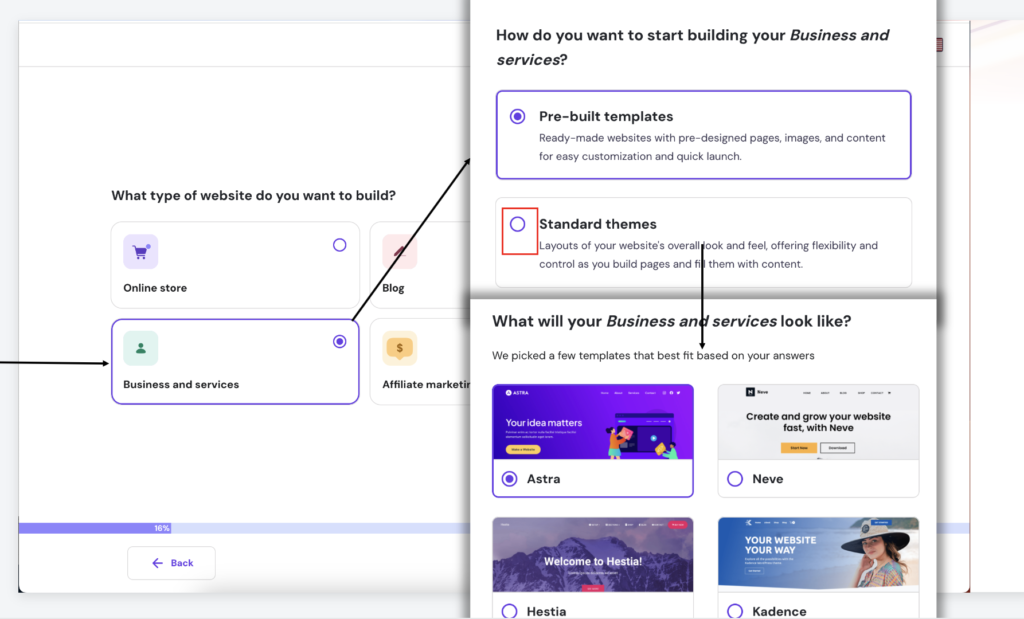The width and height of the screenshot is (1024, 619).
Task: Open the Kadence template preview thumbnail
Action: coord(818,554)
